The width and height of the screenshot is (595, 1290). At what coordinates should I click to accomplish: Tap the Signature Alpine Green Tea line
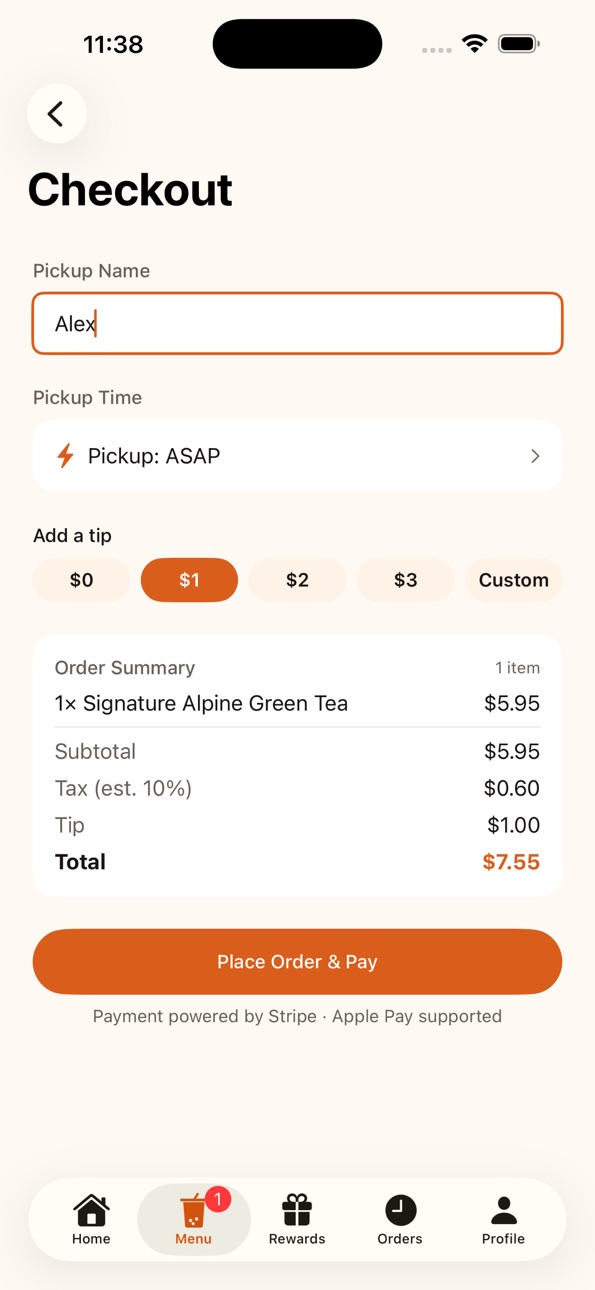click(297, 703)
